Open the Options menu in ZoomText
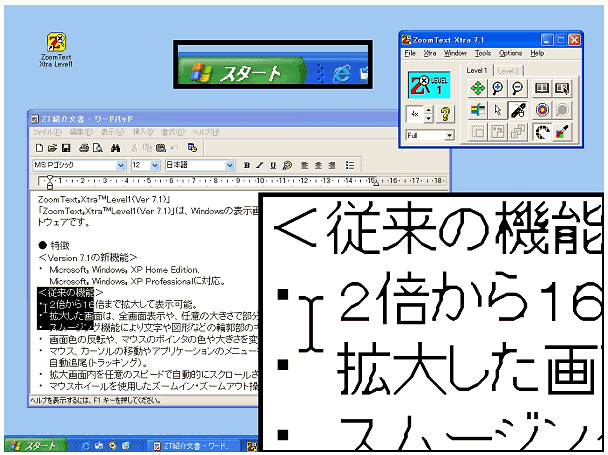The height and width of the screenshot is (455, 608). 510,53
